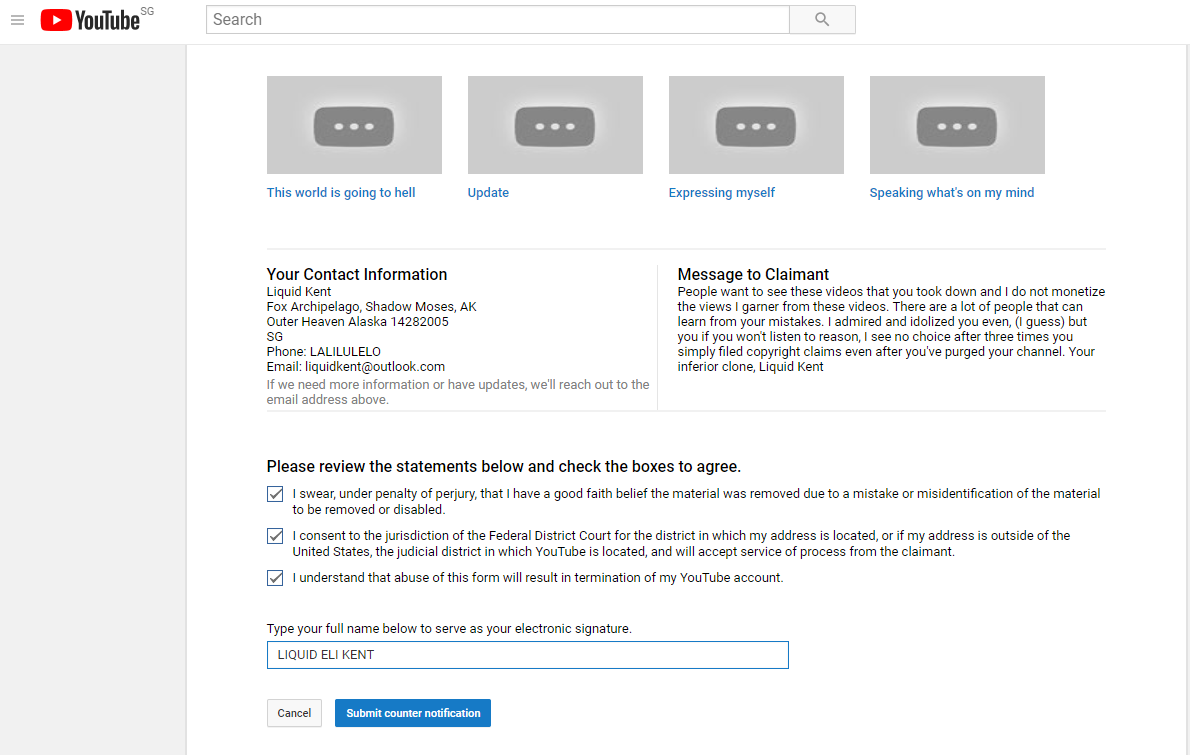The width and height of the screenshot is (1190, 755).
Task: Click the search magnifier button
Action: coord(822,20)
